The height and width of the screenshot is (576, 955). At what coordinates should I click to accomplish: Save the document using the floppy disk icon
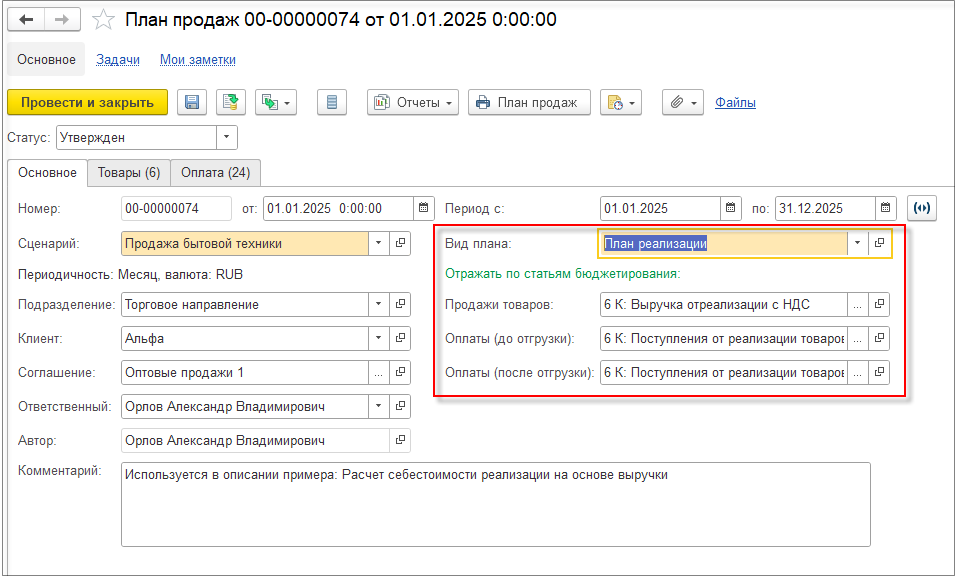pos(192,102)
